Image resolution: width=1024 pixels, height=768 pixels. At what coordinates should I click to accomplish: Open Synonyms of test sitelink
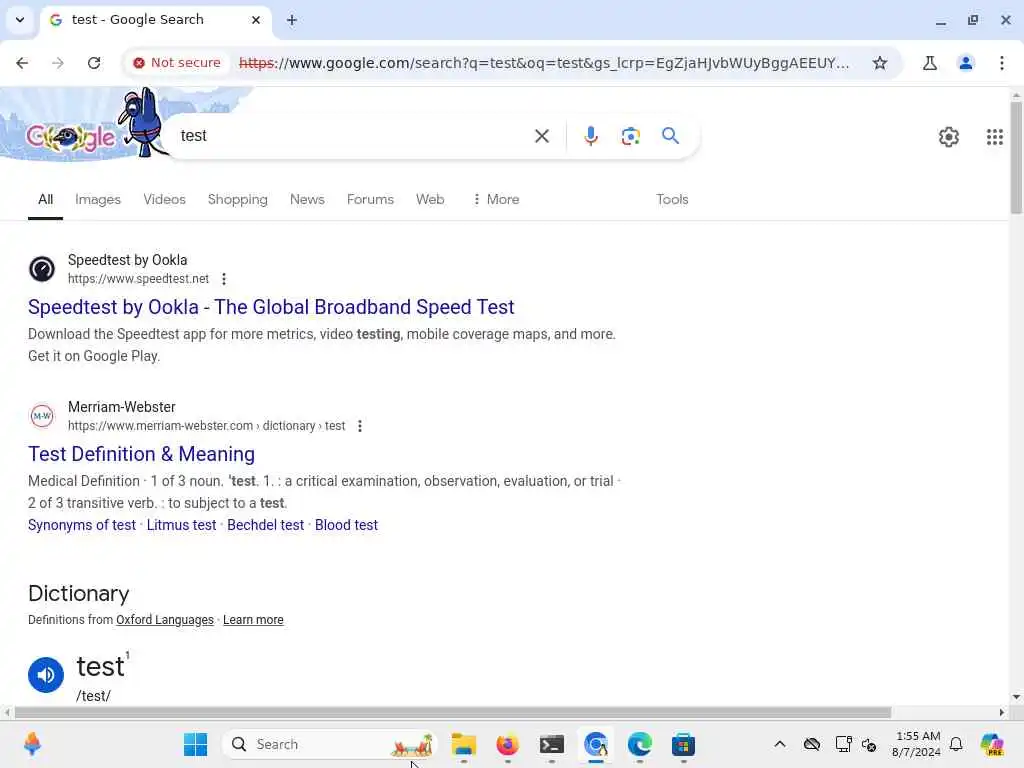pos(82,525)
